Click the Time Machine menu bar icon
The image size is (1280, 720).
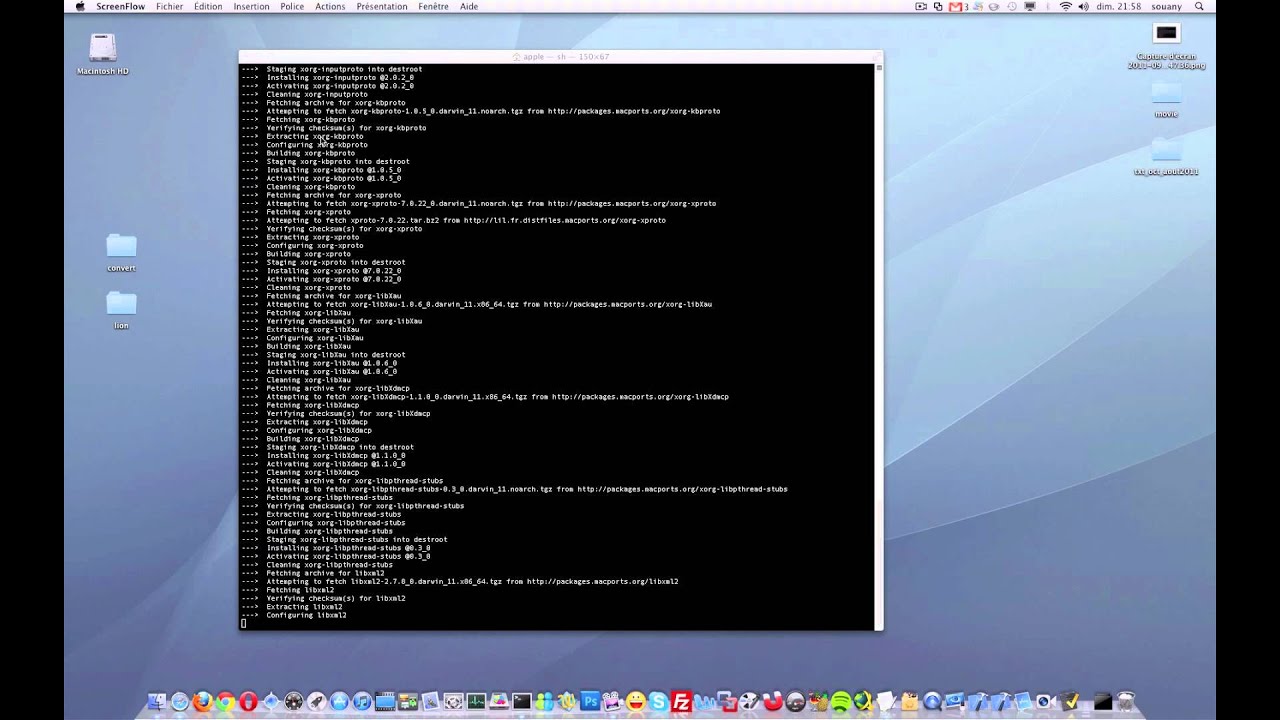[1012, 6]
